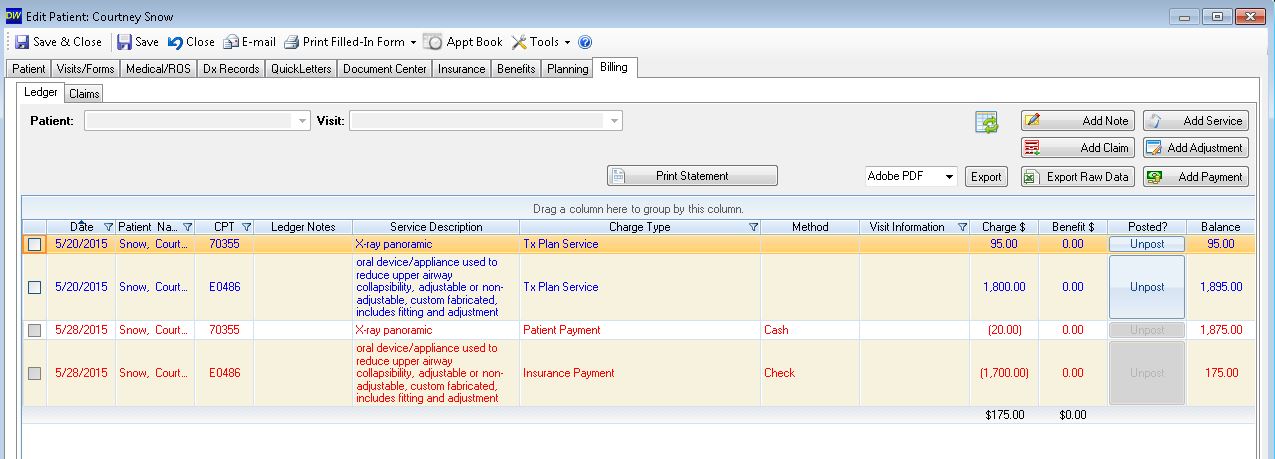Click the '175.00' balance cell
The height and width of the screenshot is (459, 1275).
[1220, 373]
